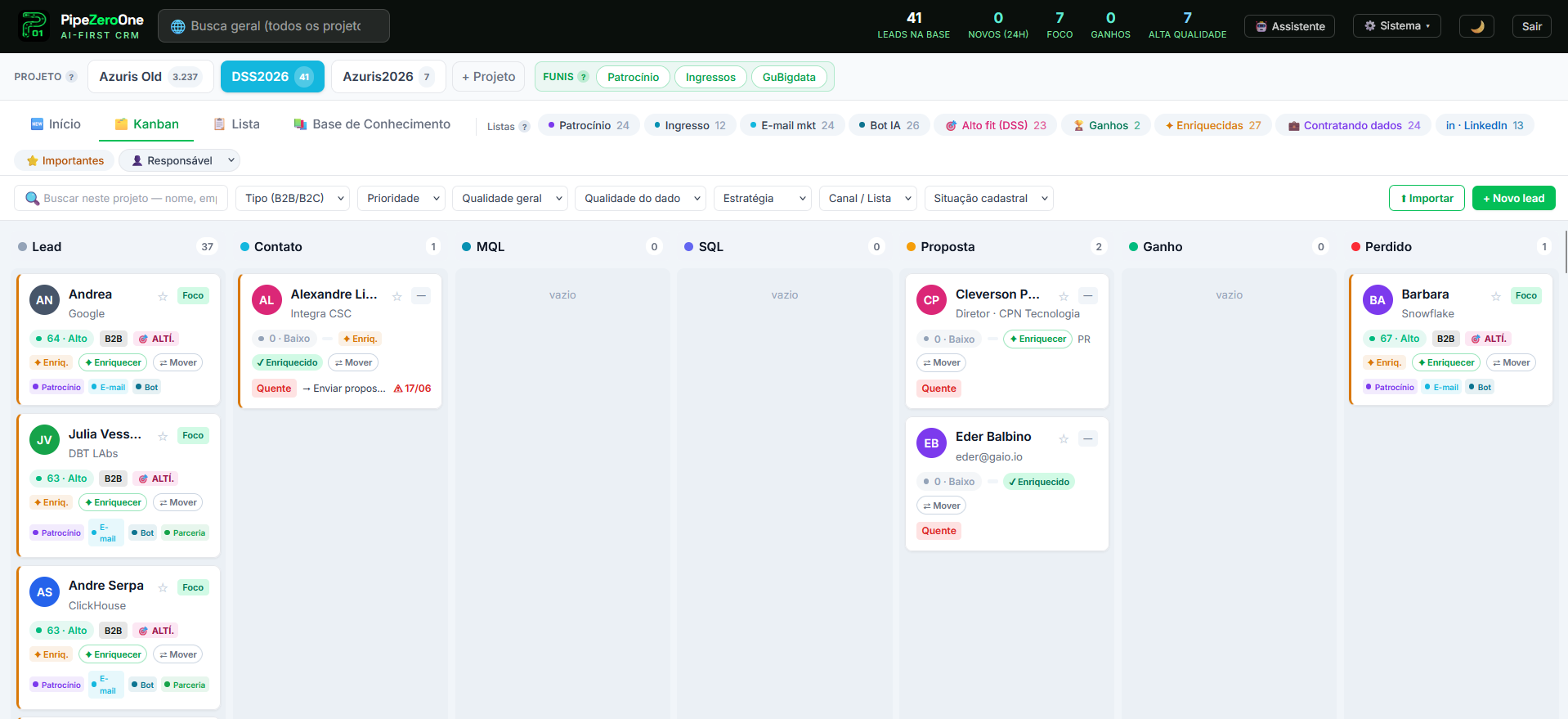Image resolution: width=1568 pixels, height=719 pixels.
Task: Open the Patrocínio funnel
Action: (633, 77)
